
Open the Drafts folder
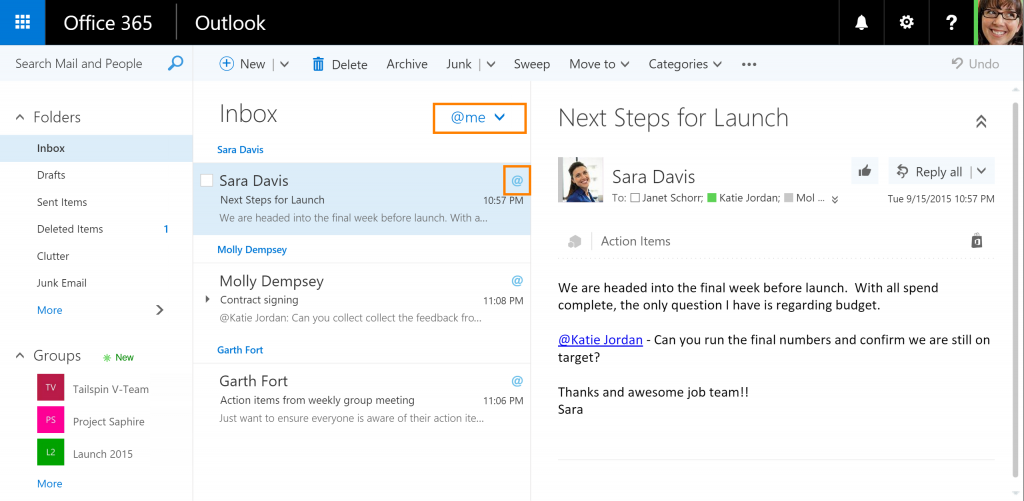[x=51, y=175]
